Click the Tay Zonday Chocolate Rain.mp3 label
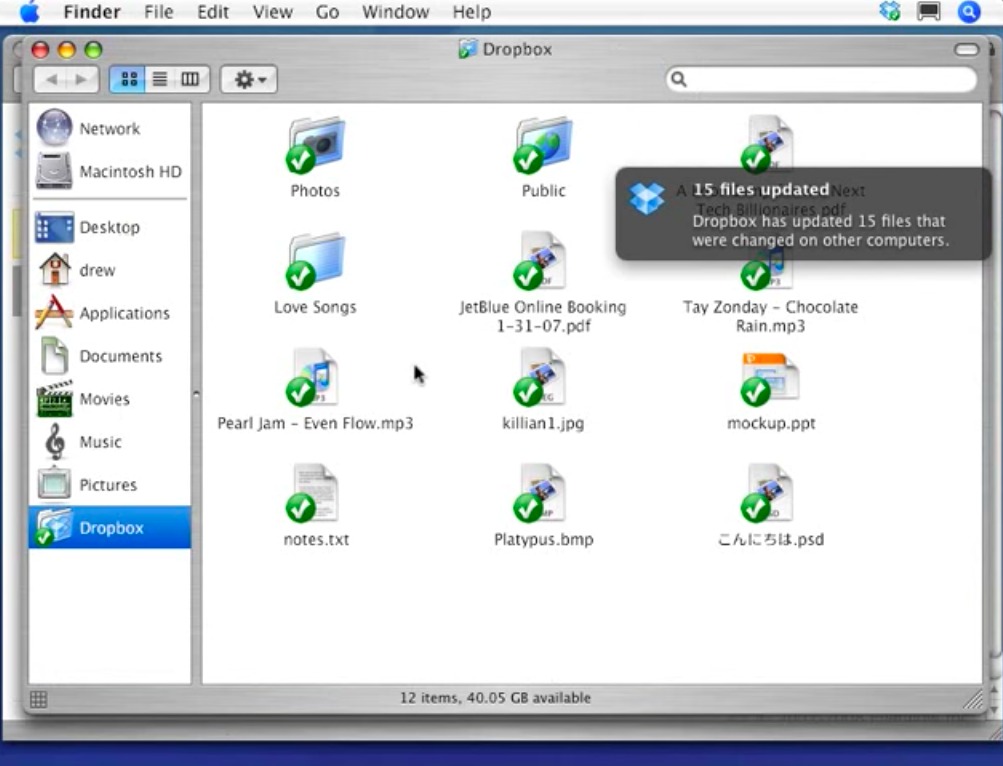1003x766 pixels. tap(770, 316)
